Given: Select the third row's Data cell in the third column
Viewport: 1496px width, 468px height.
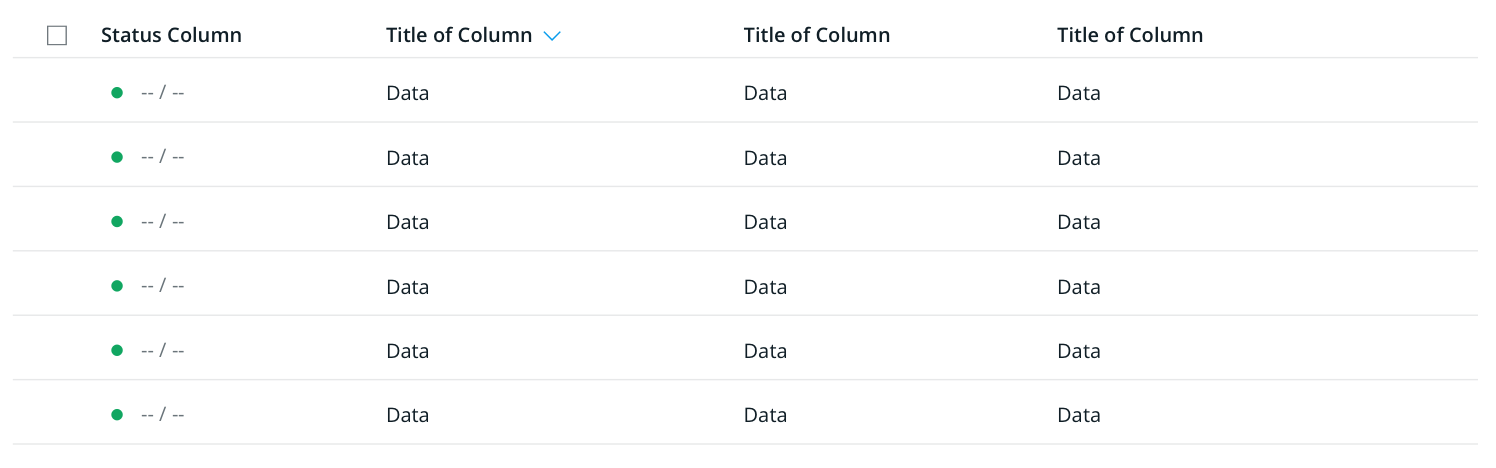Looking at the screenshot, I should click(766, 222).
